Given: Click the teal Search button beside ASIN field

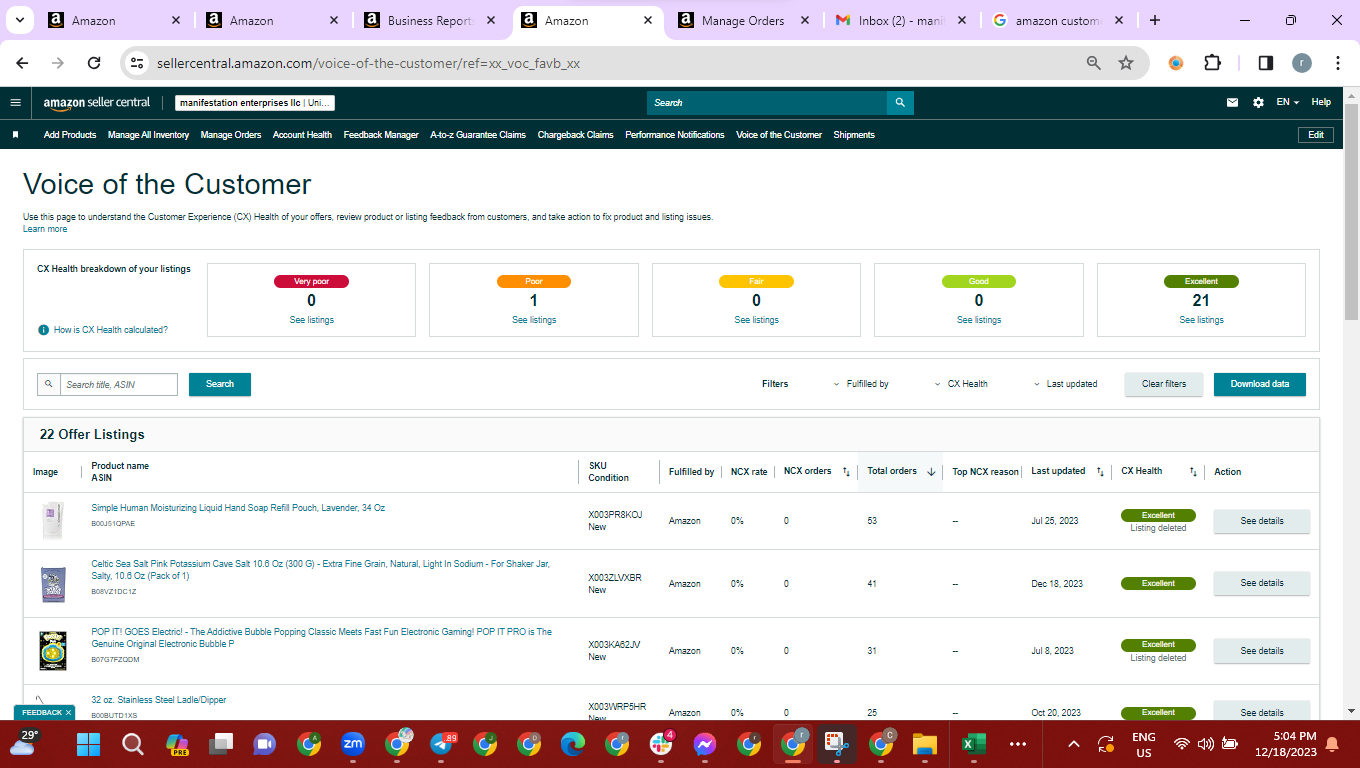Looking at the screenshot, I should [x=220, y=384].
